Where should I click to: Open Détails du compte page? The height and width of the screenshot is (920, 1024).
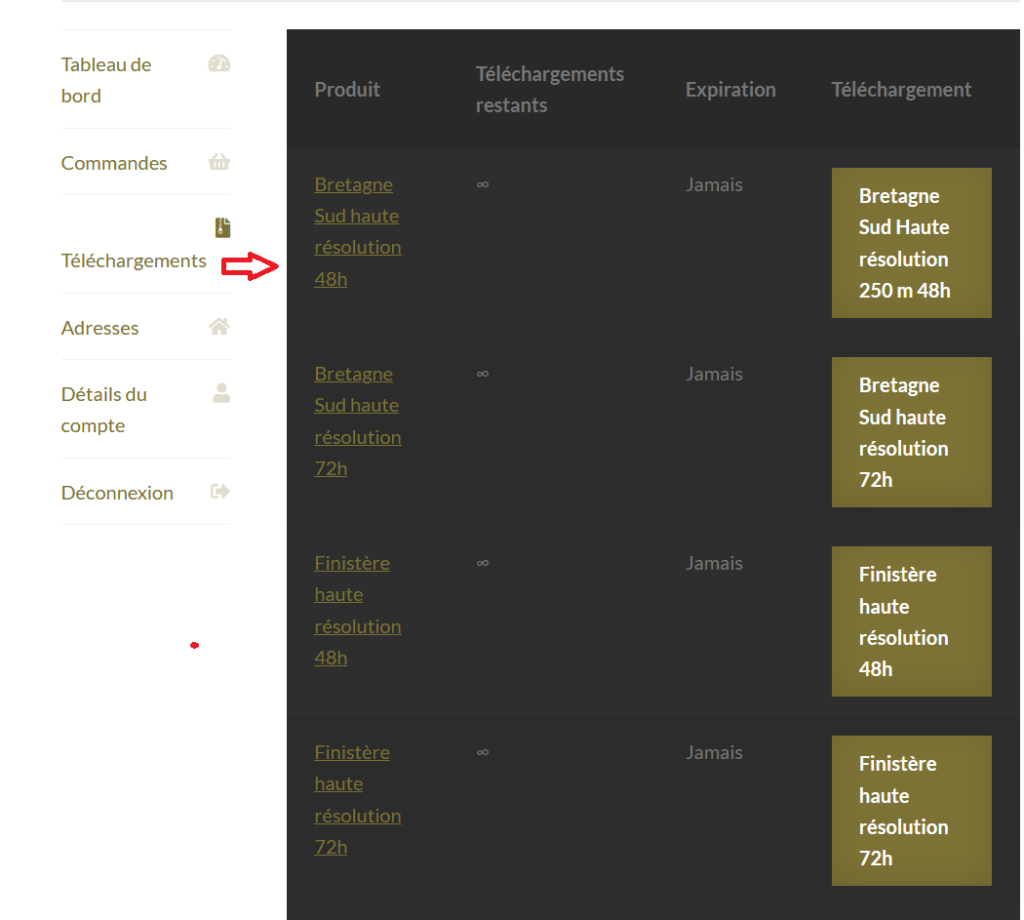click(x=104, y=410)
